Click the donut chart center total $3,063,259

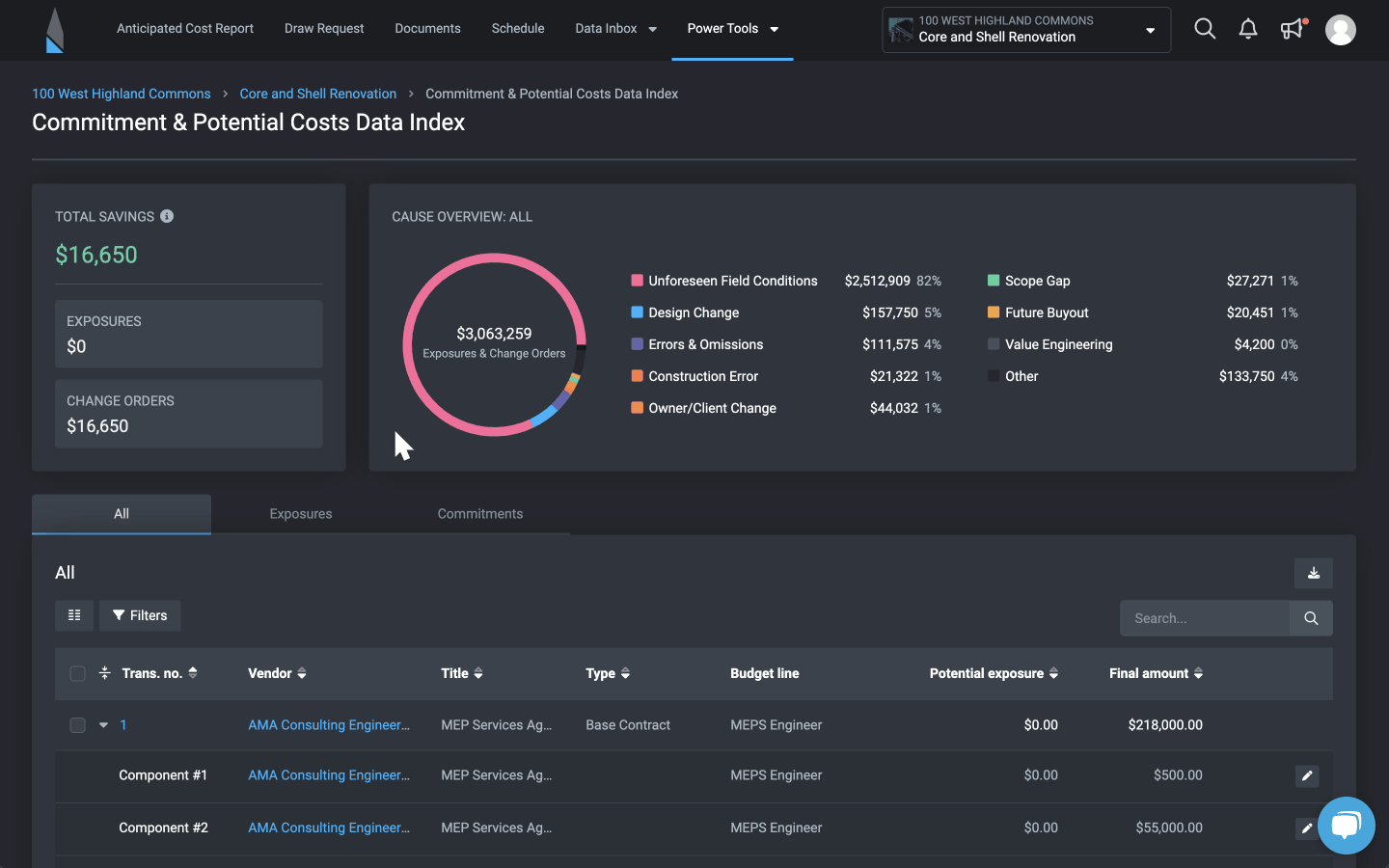point(494,334)
